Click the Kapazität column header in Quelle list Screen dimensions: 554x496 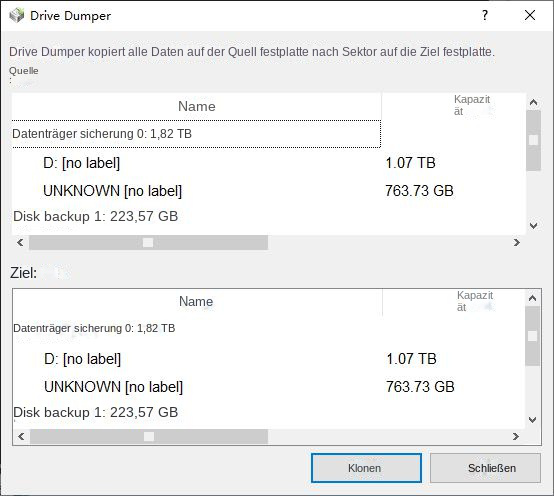454,106
